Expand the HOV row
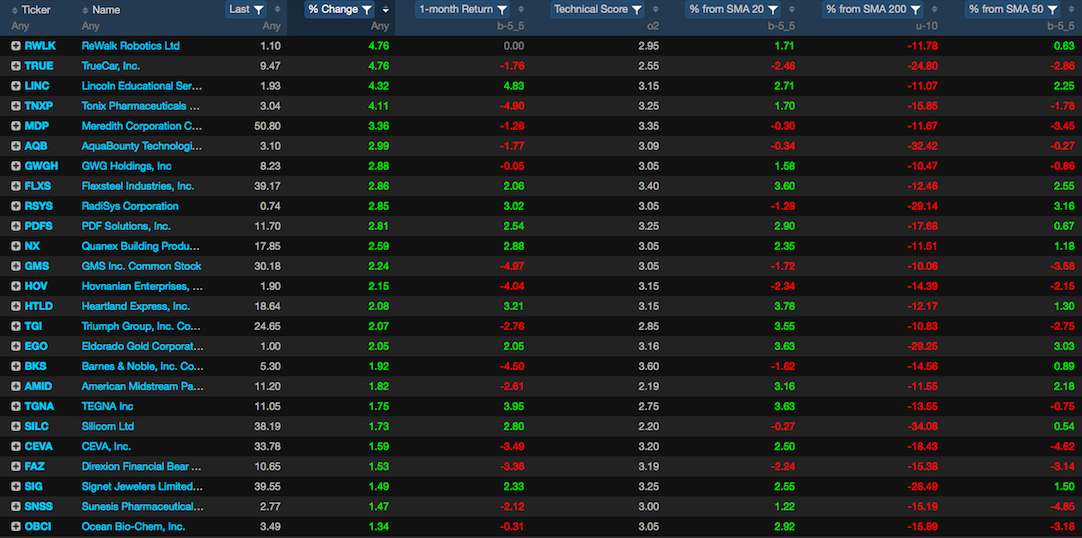Screen dimensions: 1082x538 [x=16, y=286]
